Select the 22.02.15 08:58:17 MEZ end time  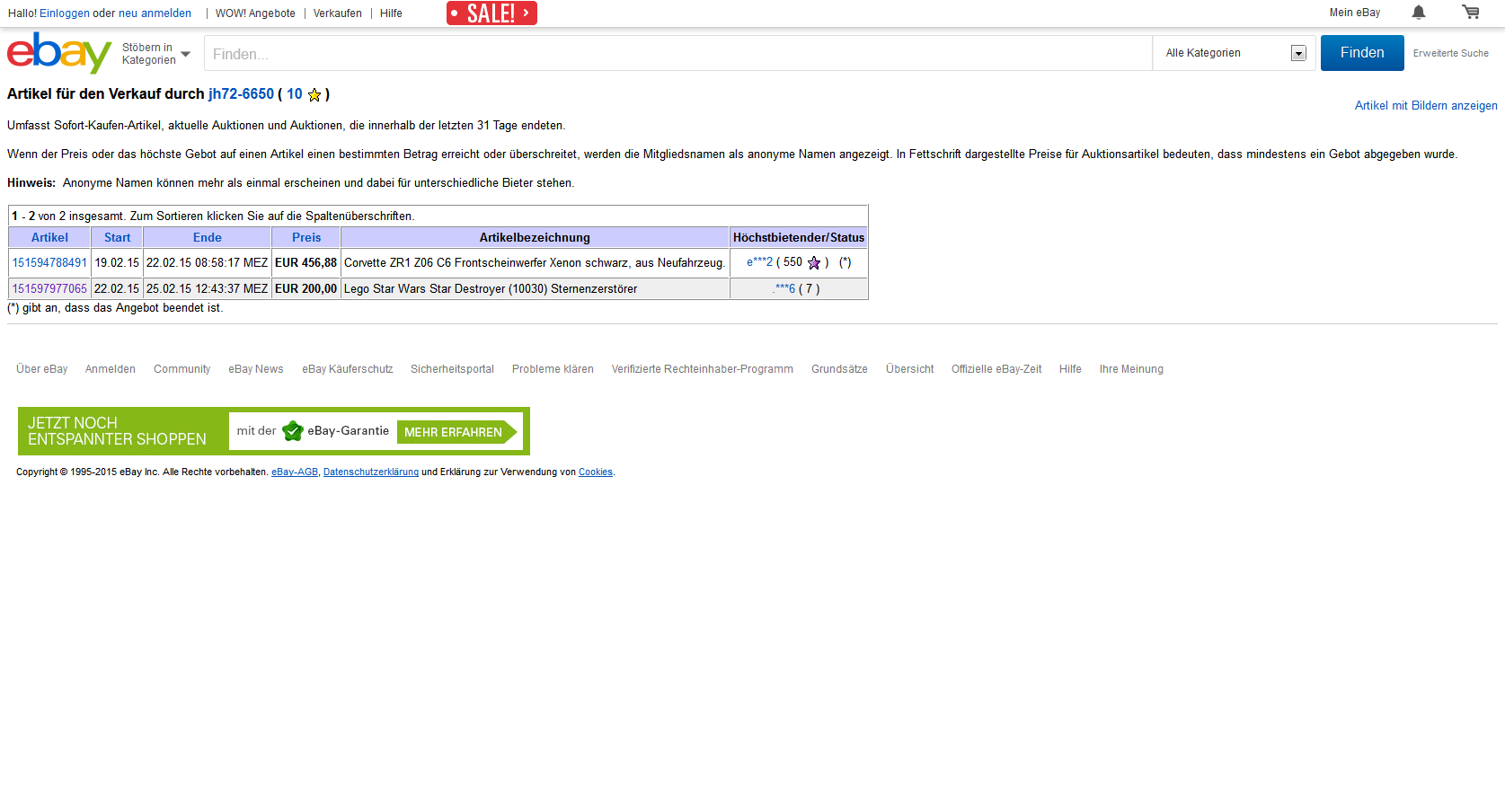coord(207,263)
